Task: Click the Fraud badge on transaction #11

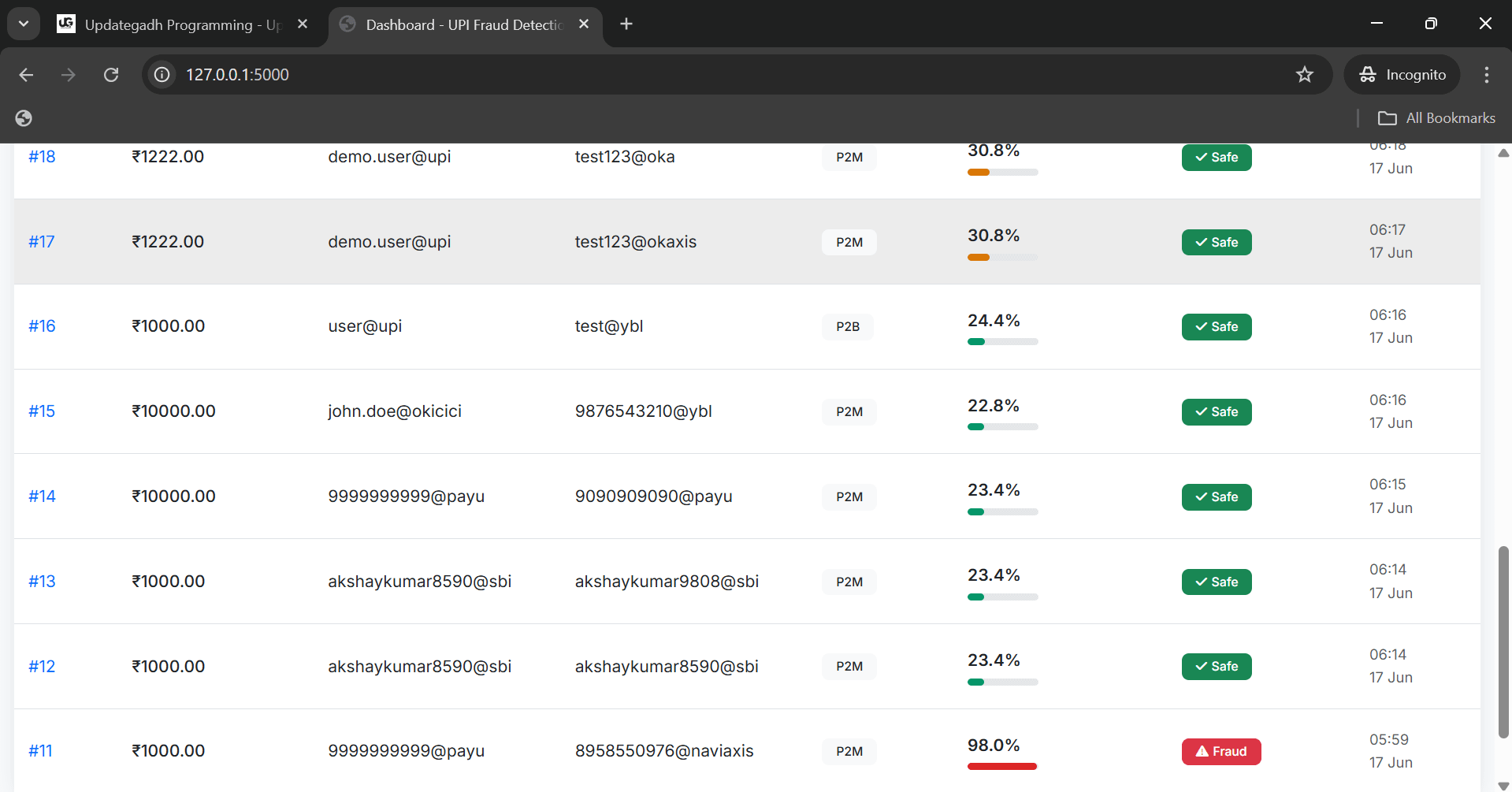Action: [1220, 752]
